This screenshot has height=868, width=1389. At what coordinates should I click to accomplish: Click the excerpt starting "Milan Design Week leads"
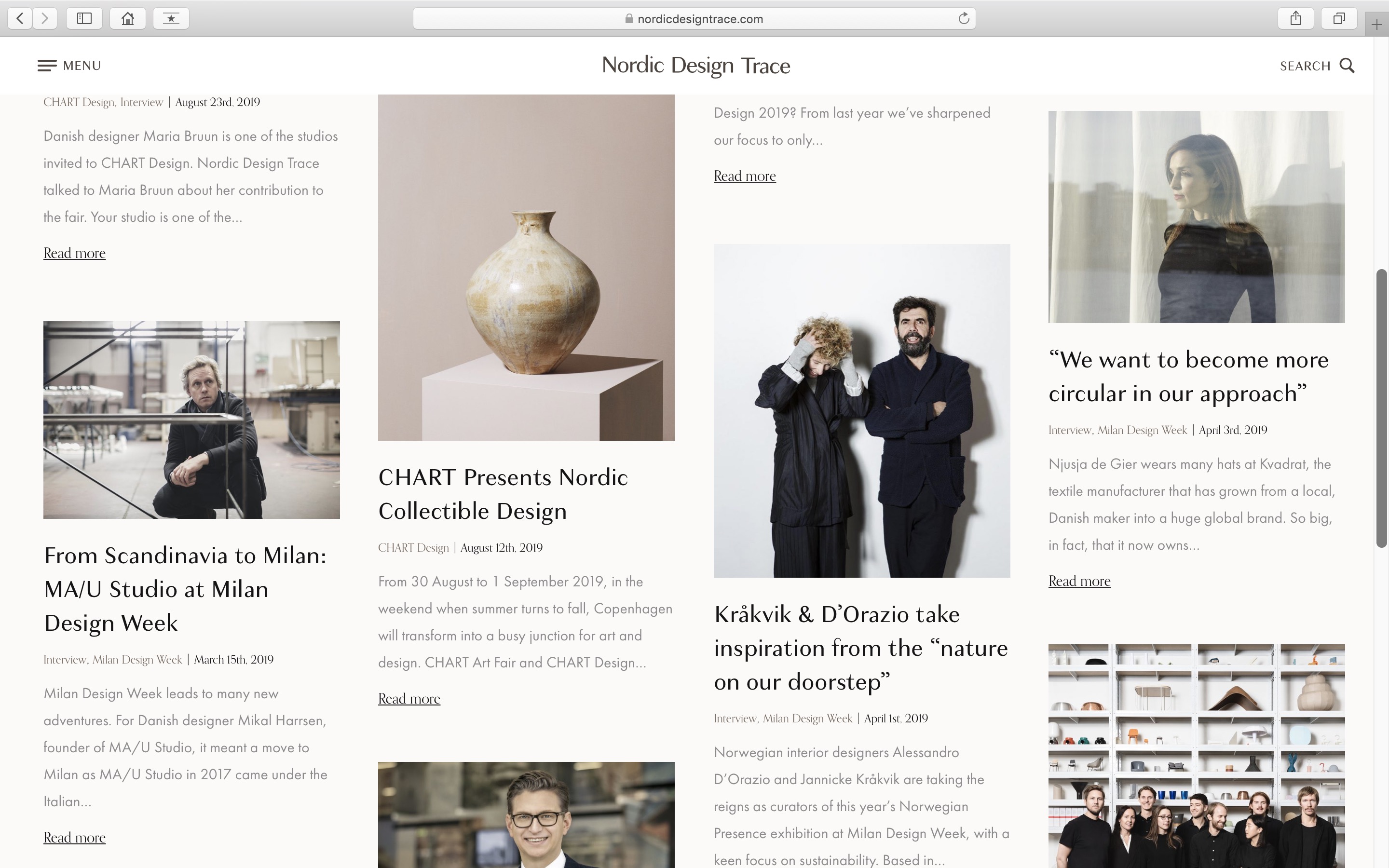(185, 747)
